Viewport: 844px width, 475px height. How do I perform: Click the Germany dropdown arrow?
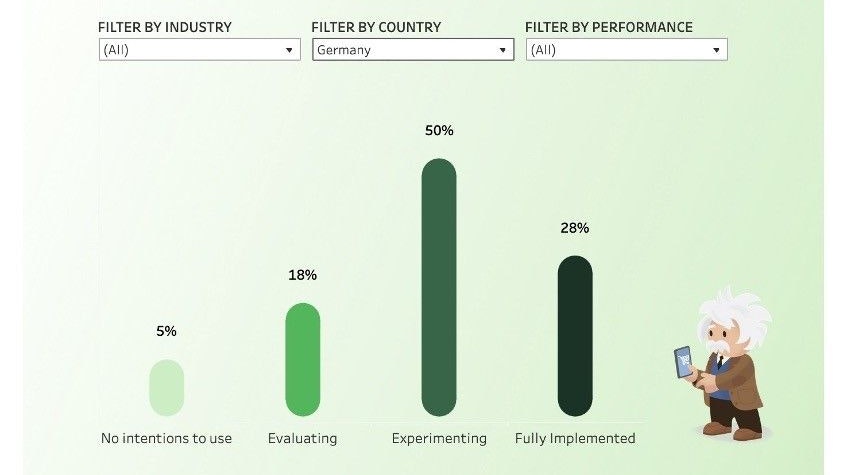point(502,50)
